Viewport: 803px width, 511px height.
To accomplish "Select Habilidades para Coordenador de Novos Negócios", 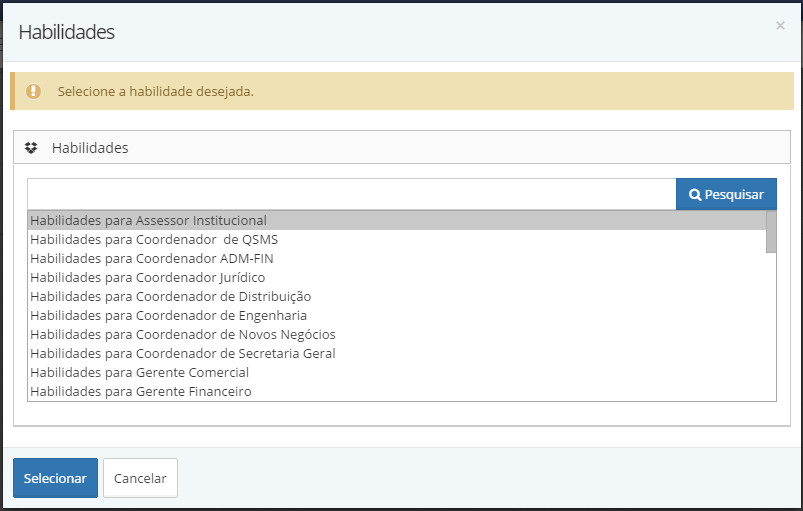I will [x=397, y=334].
